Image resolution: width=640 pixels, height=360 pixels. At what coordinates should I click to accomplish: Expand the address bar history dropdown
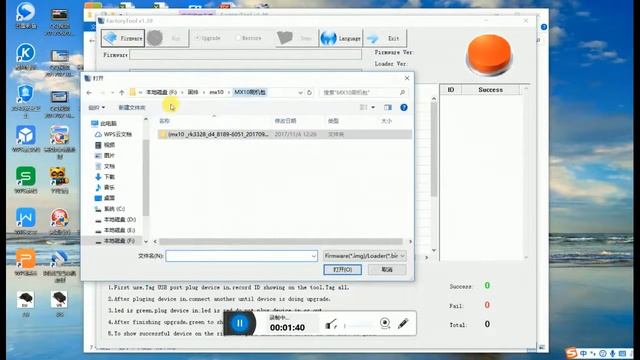click(300, 93)
